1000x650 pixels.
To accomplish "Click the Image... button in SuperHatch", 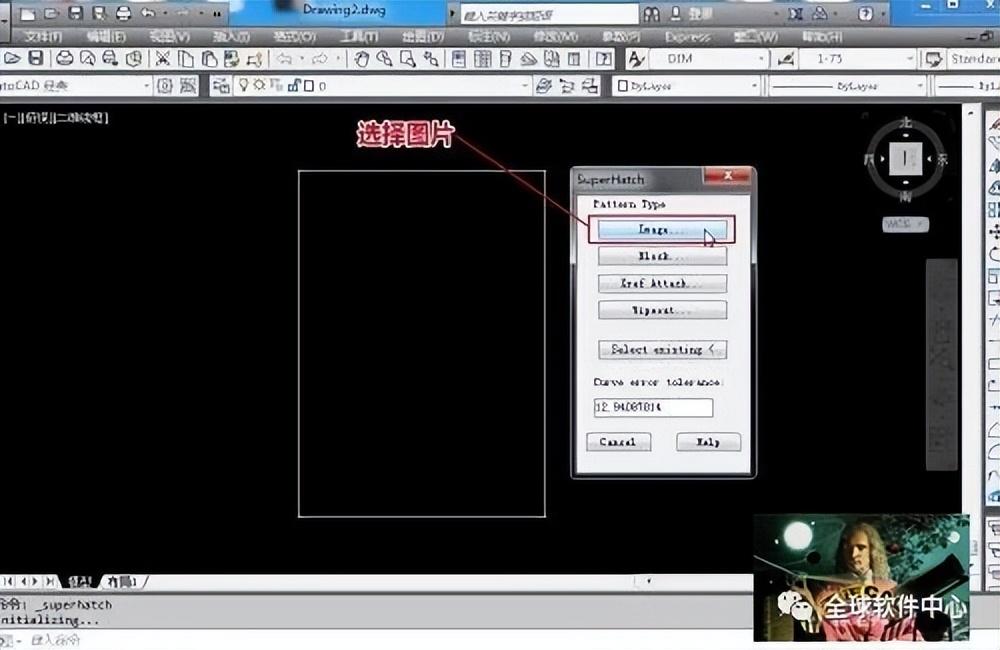I will coord(662,230).
